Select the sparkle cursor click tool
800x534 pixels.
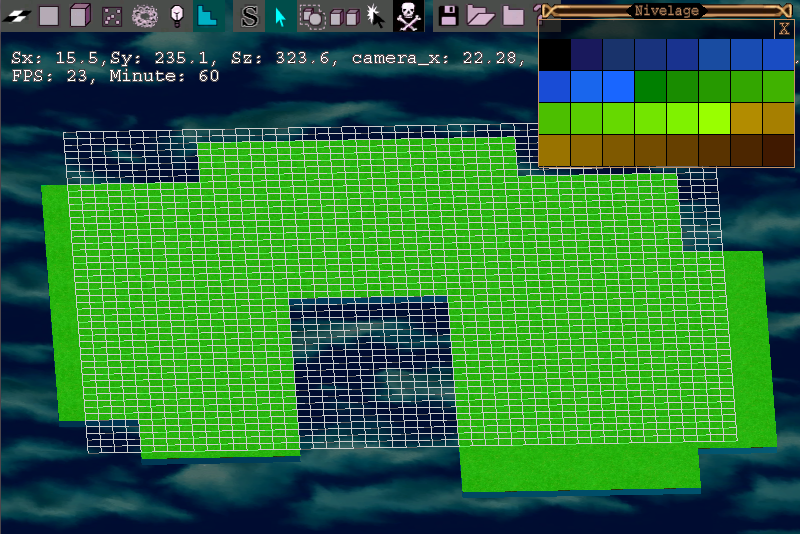coord(376,16)
